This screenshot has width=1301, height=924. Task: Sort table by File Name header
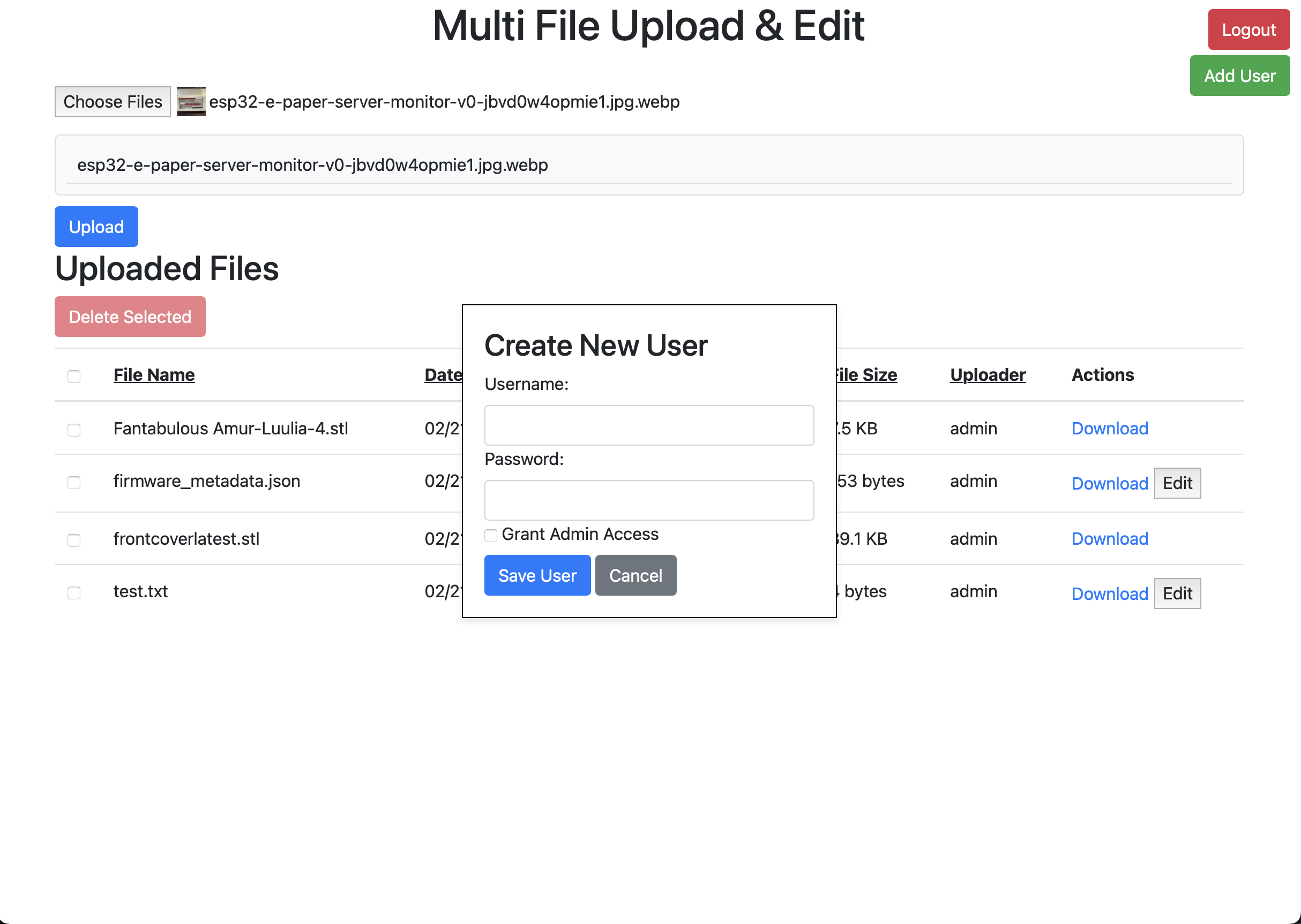pyautogui.click(x=154, y=375)
